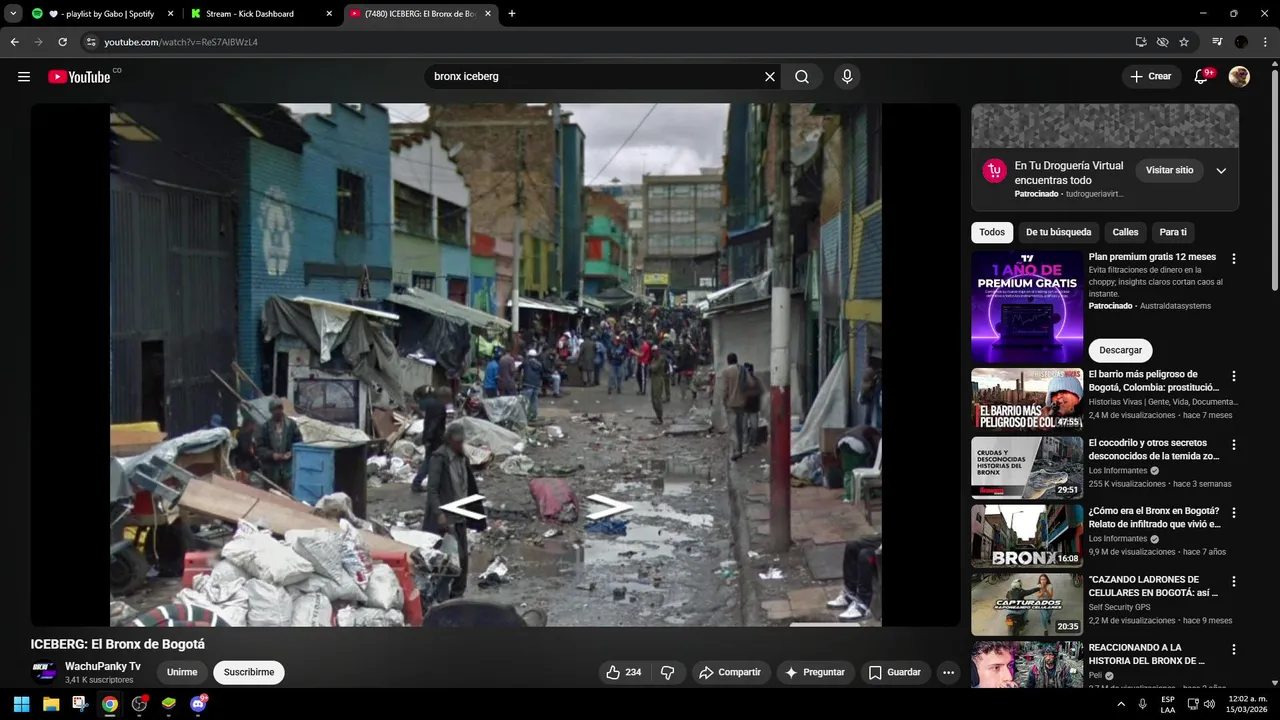
Task: Dislike the video with thumbs down
Action: click(668, 673)
